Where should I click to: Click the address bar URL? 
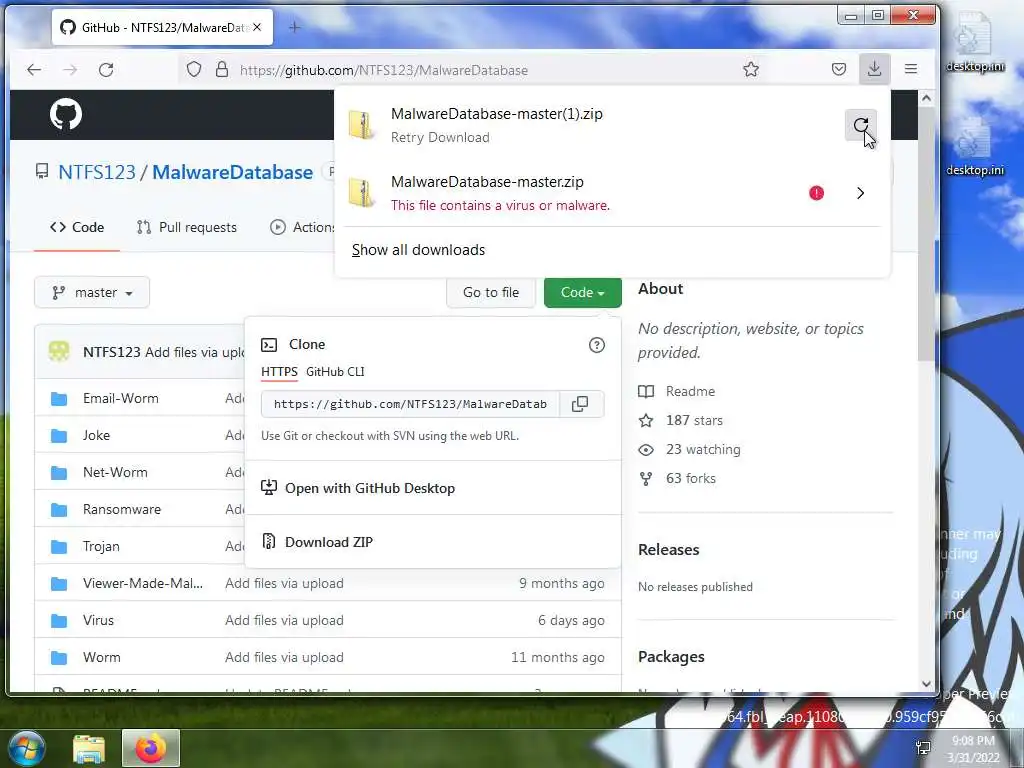tap(384, 70)
